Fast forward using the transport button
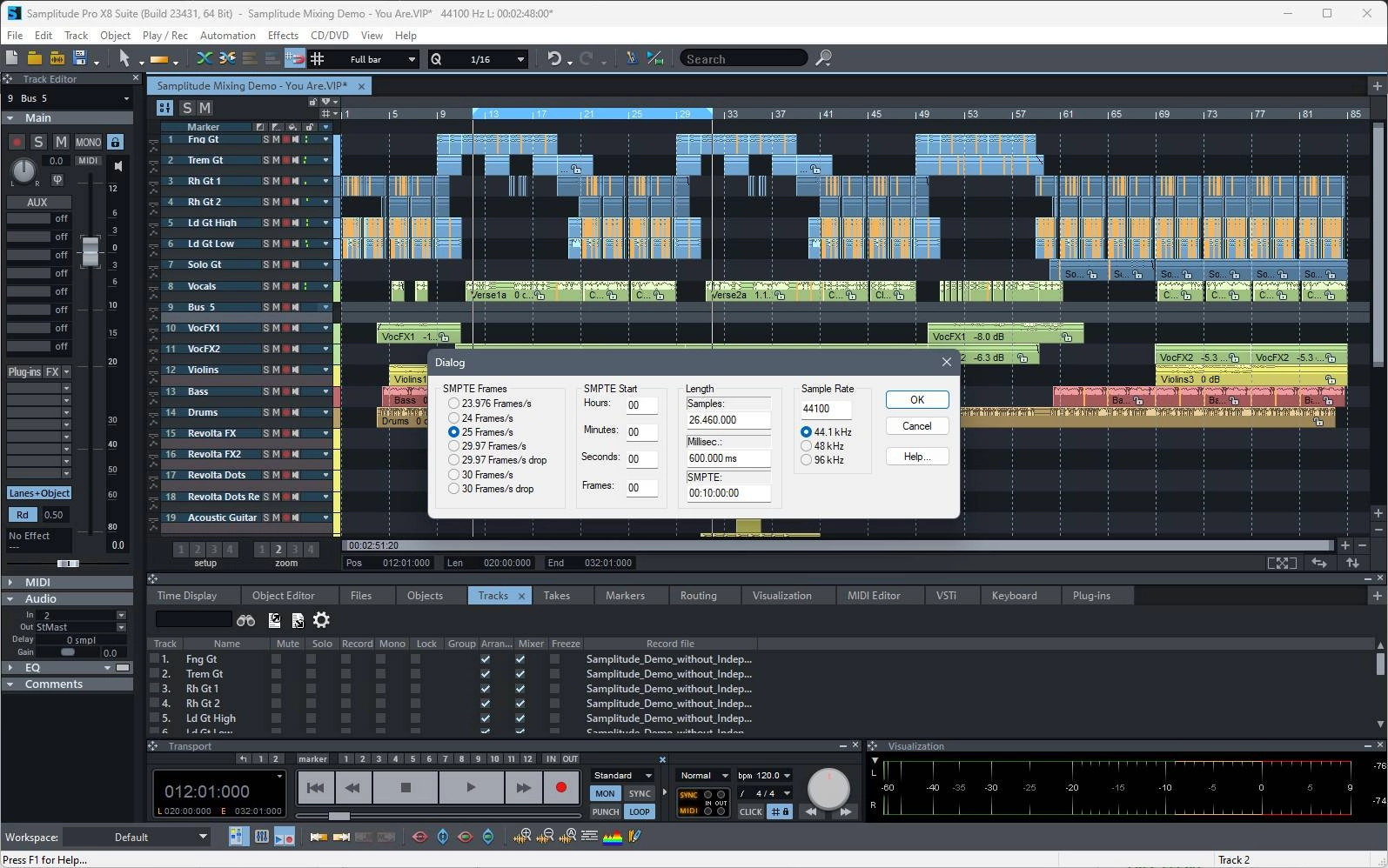This screenshot has height=868, width=1388. coord(523,788)
